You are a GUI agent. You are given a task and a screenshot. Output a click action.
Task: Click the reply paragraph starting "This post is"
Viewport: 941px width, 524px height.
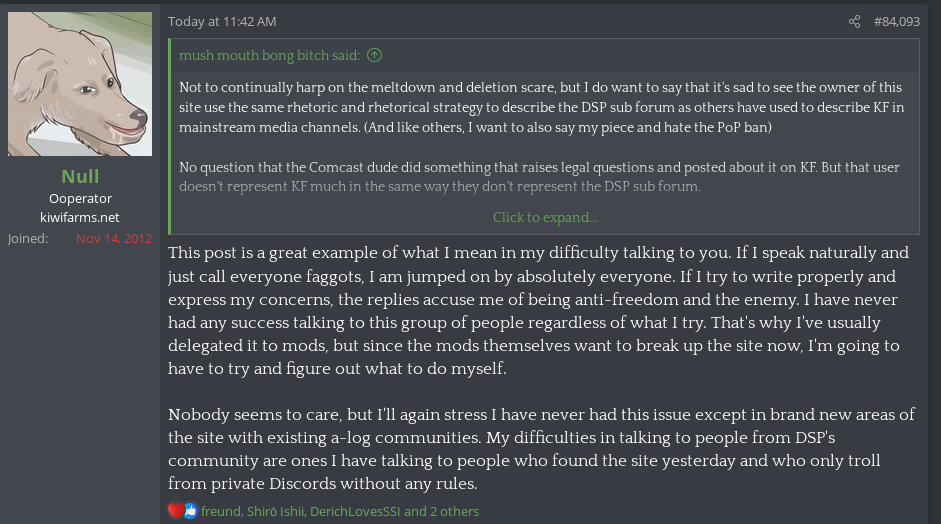coord(538,311)
